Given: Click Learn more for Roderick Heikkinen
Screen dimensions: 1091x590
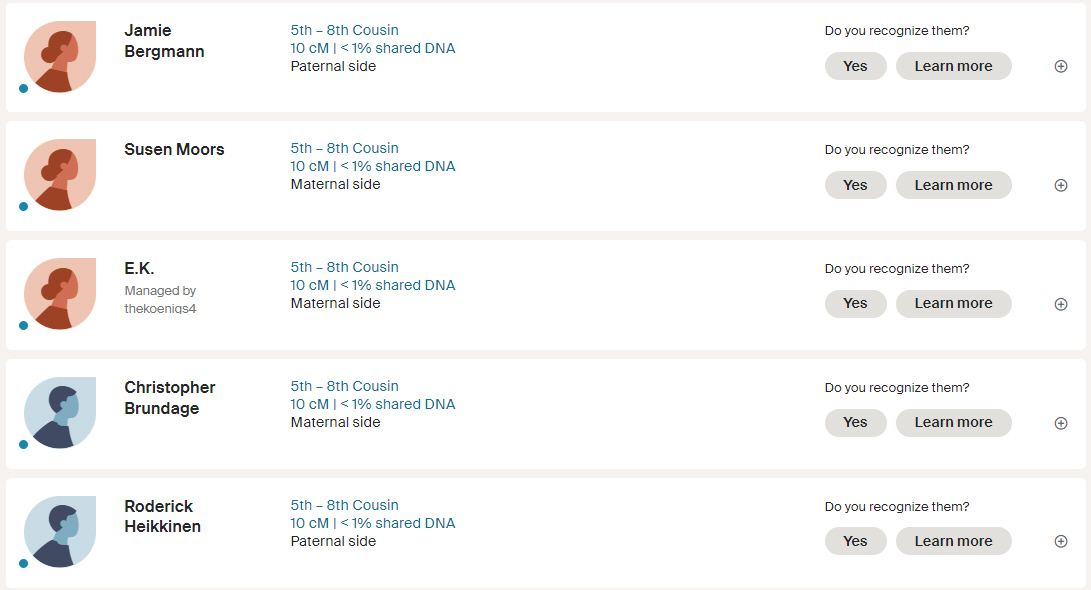Looking at the screenshot, I should point(953,541).
